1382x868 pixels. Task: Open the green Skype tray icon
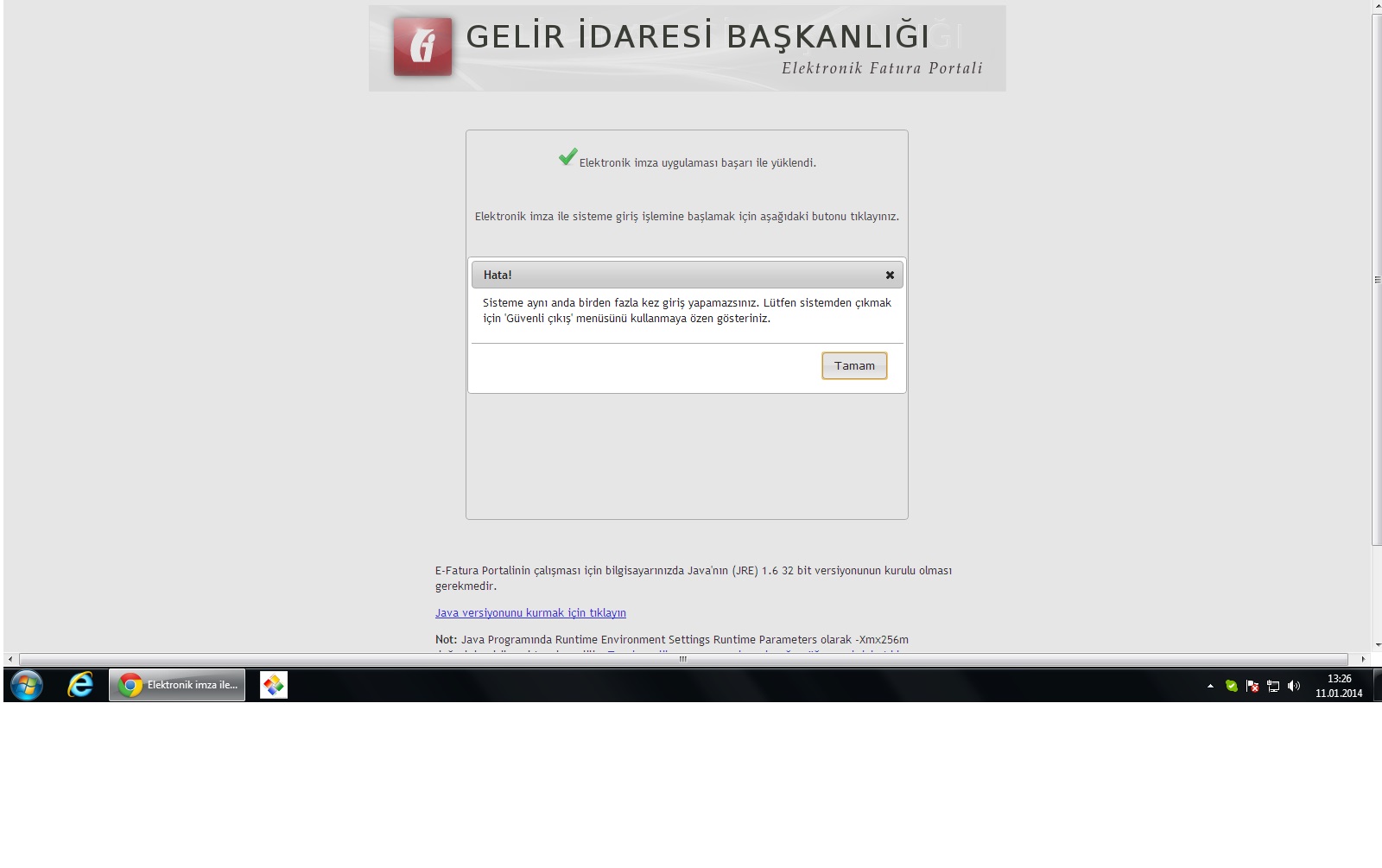(1232, 686)
